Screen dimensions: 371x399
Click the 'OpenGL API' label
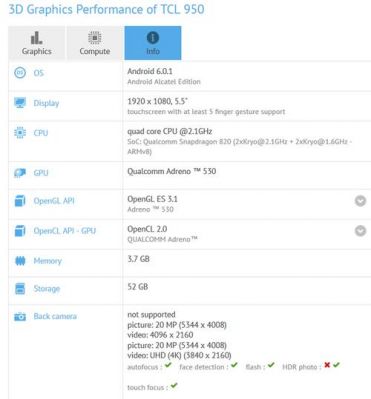54,201
